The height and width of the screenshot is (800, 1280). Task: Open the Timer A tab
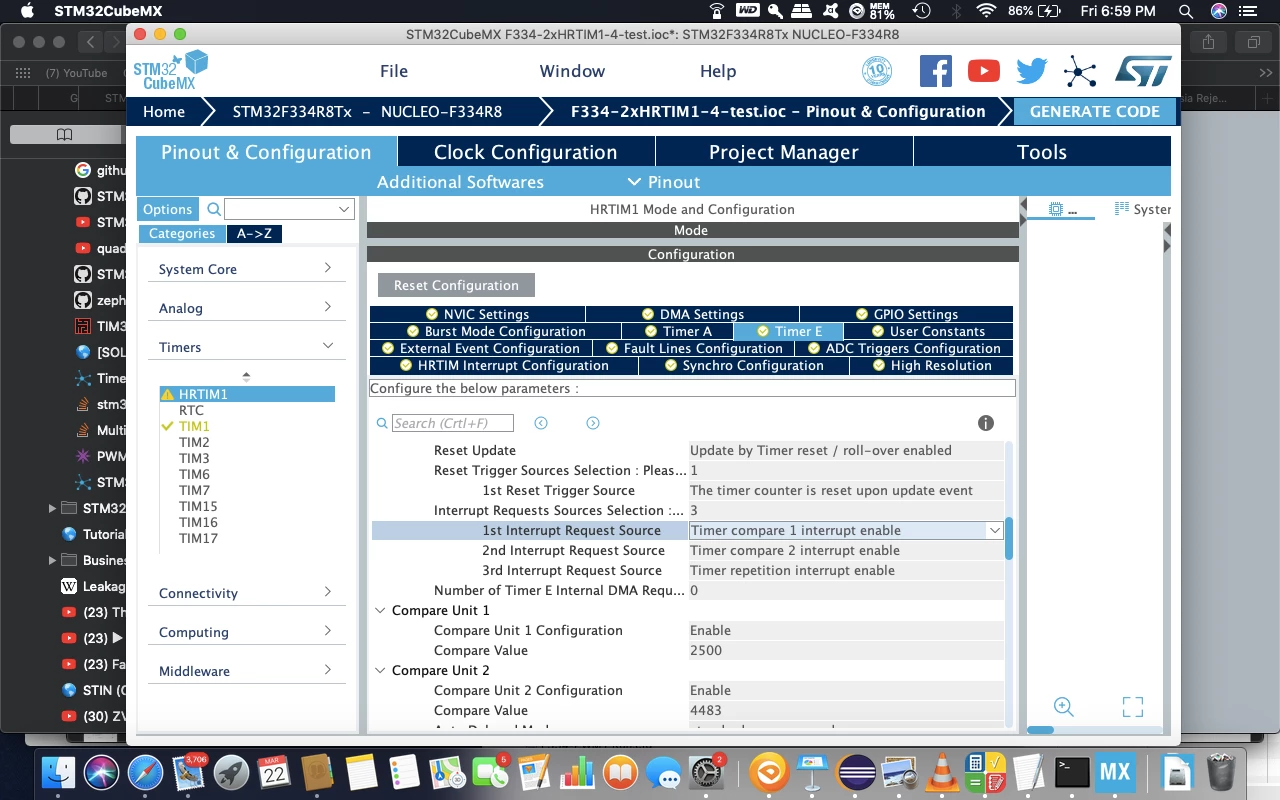[x=677, y=331]
